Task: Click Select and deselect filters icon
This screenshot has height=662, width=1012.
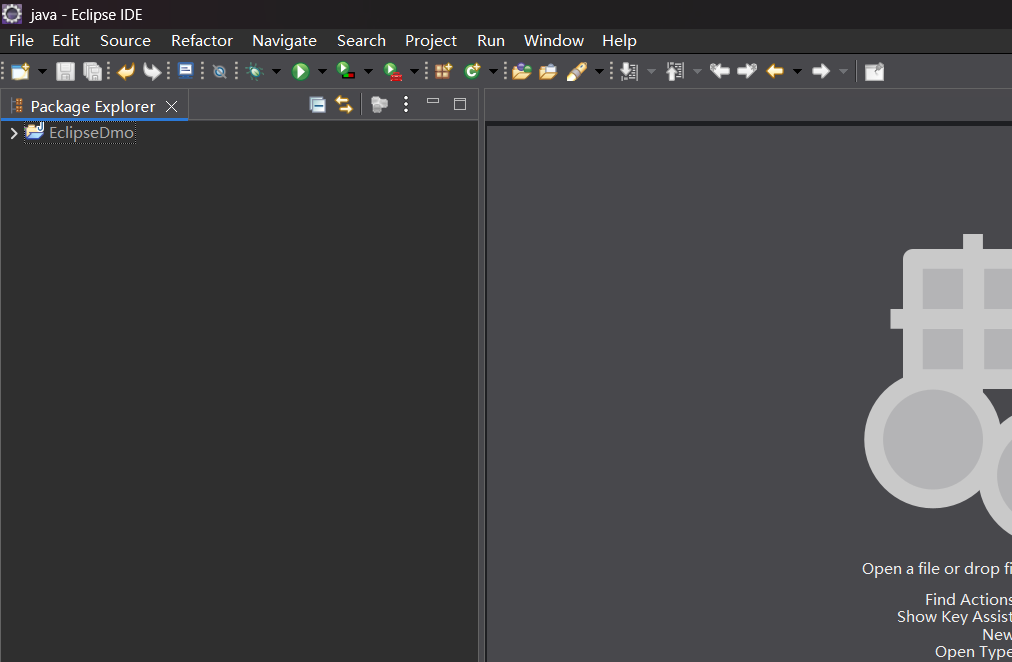Action: (380, 105)
